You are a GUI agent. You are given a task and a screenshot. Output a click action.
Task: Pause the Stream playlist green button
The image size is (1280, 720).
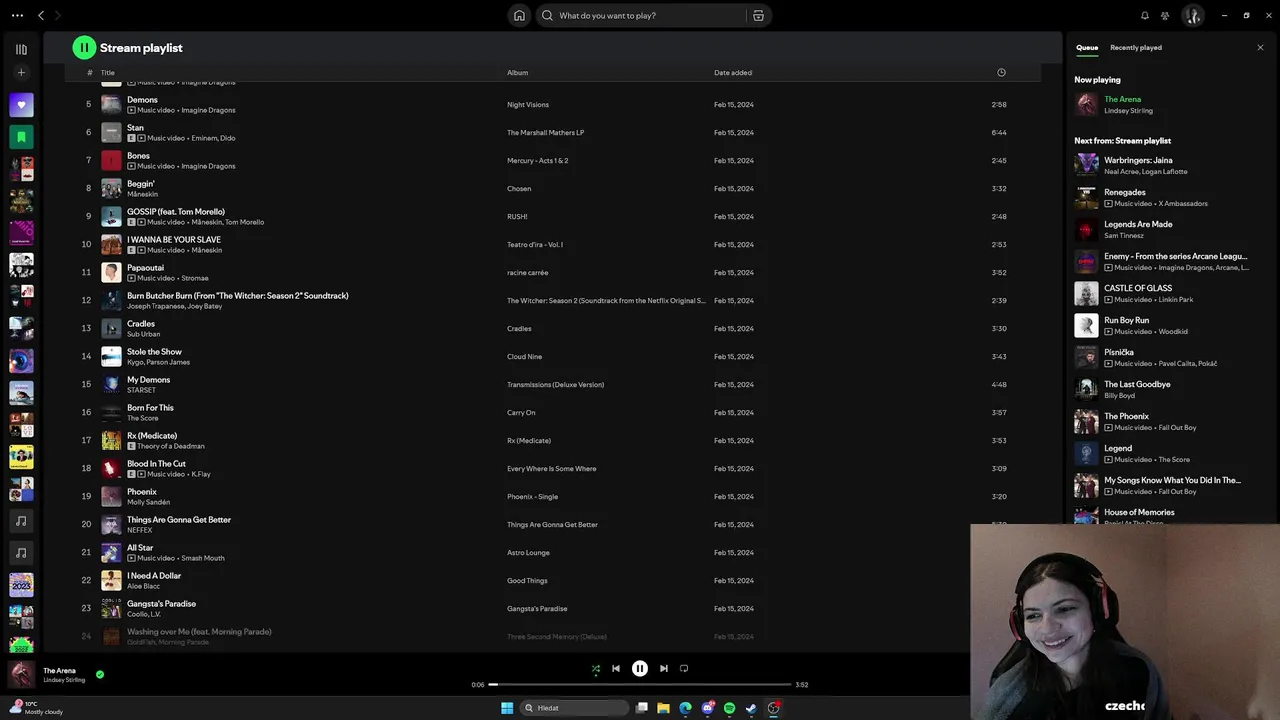(84, 47)
